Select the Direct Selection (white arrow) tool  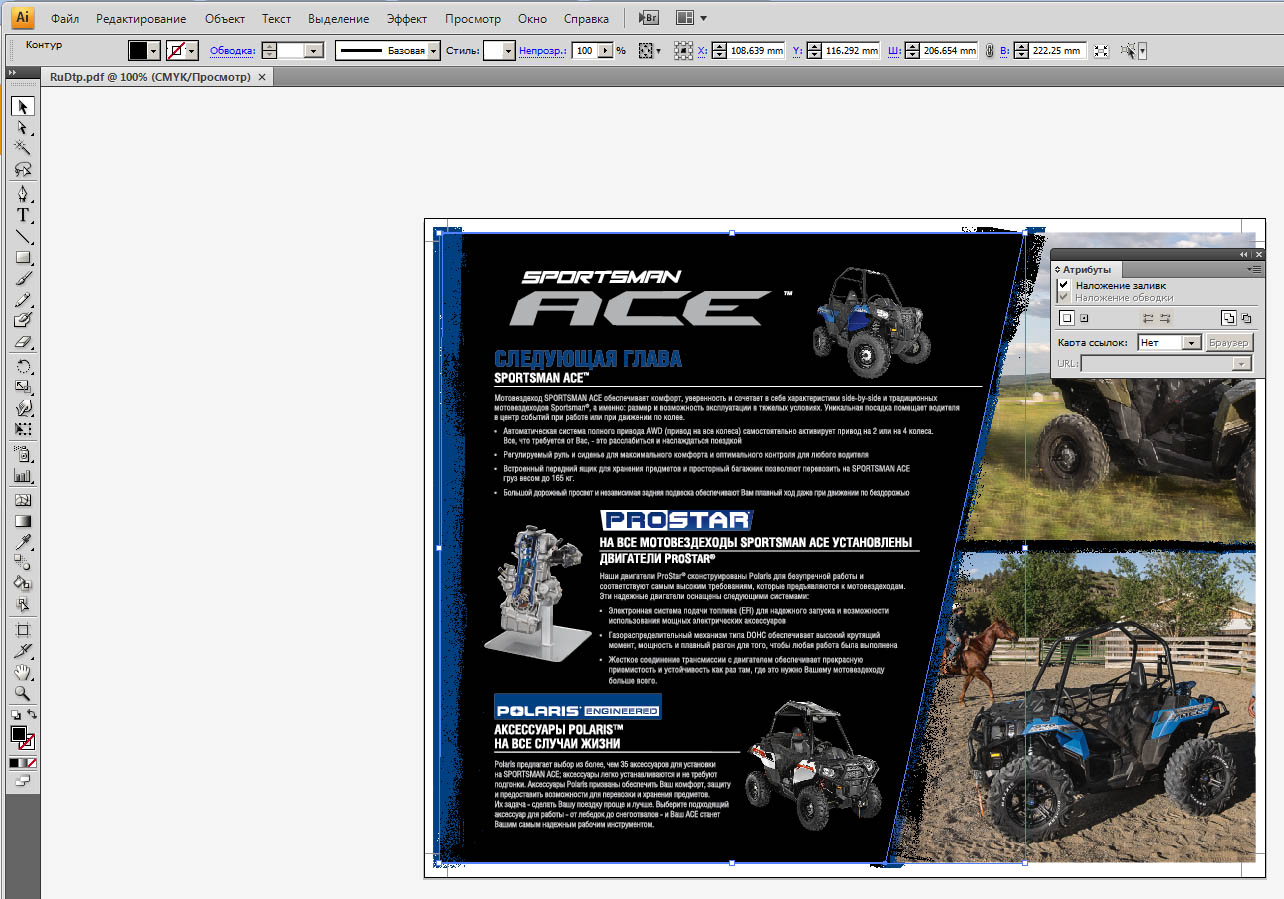click(x=23, y=127)
